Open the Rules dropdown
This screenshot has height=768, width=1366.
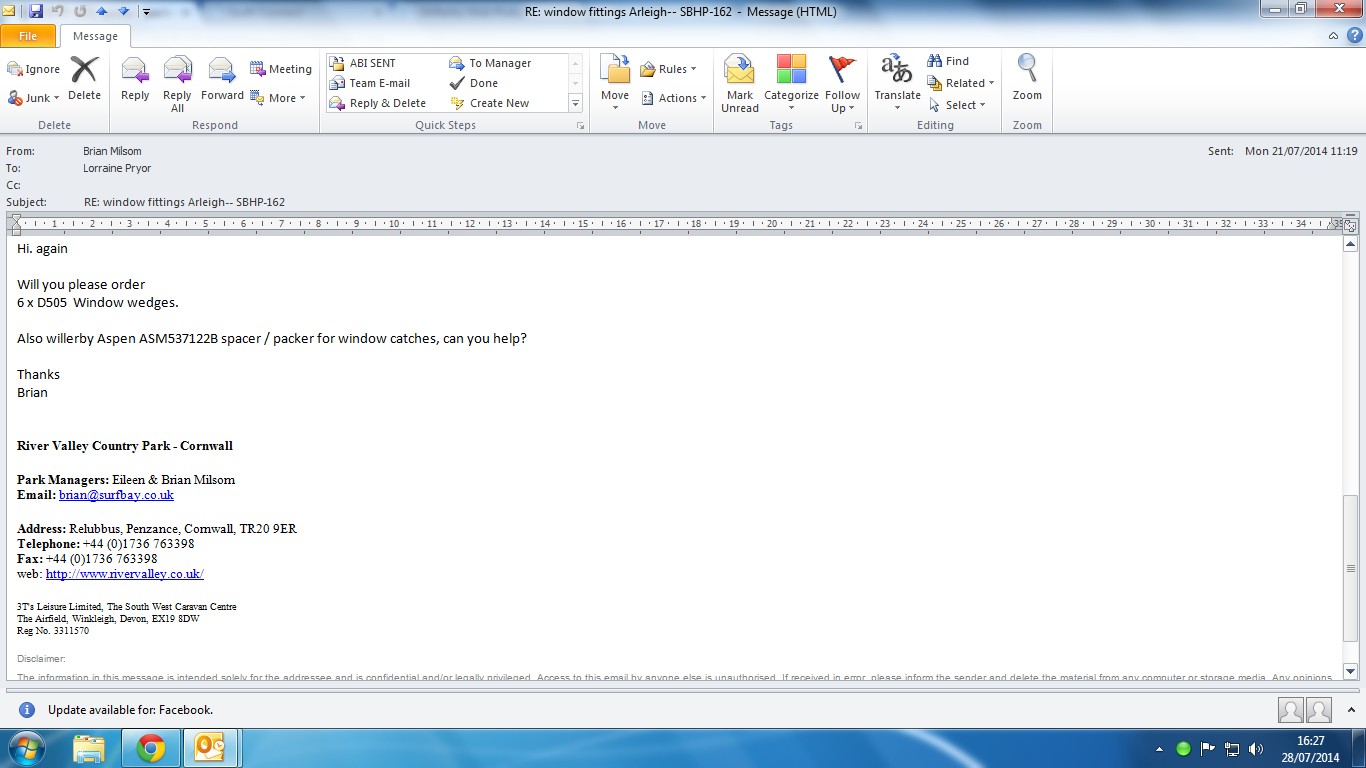[667, 69]
